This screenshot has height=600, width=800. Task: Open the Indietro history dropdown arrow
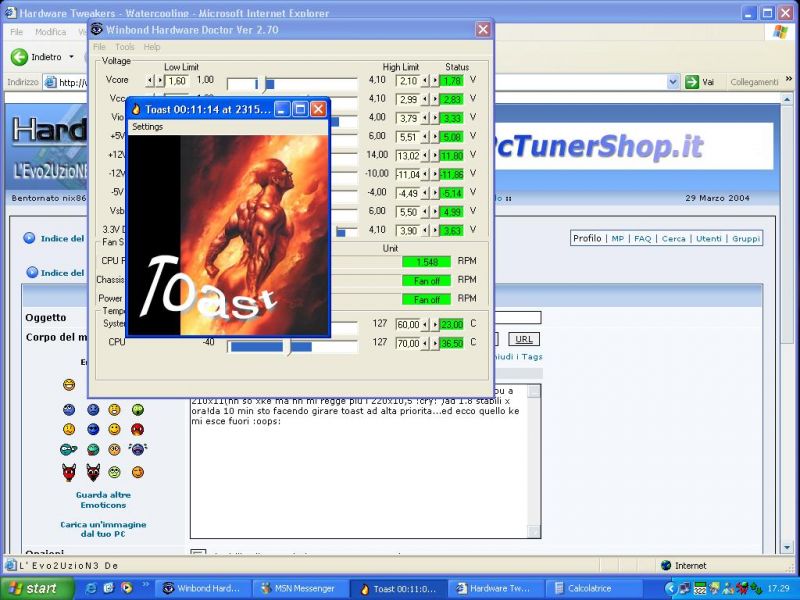(71, 57)
